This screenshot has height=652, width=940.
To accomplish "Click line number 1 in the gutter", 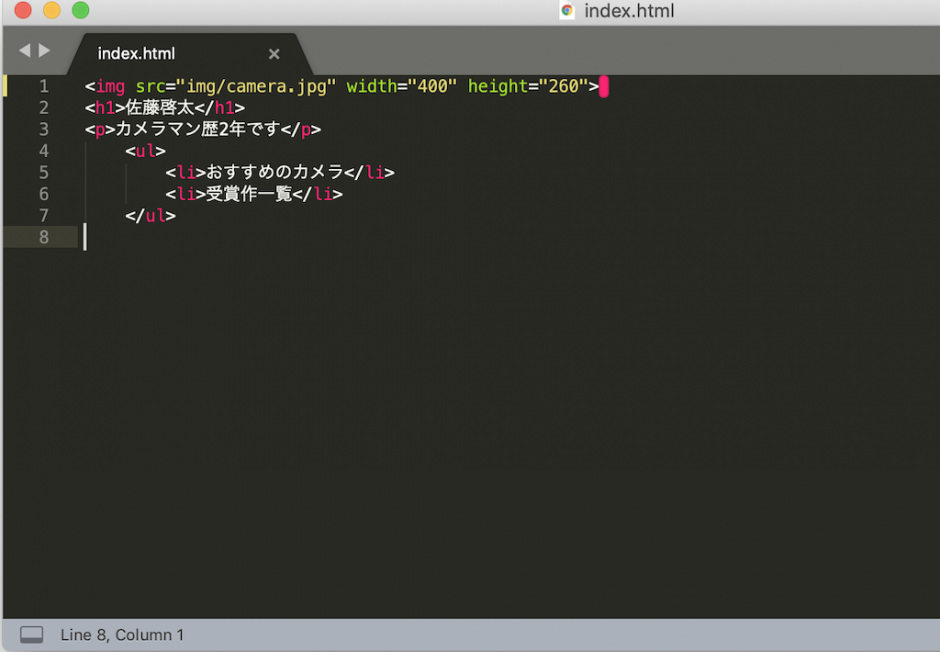I will click(44, 86).
